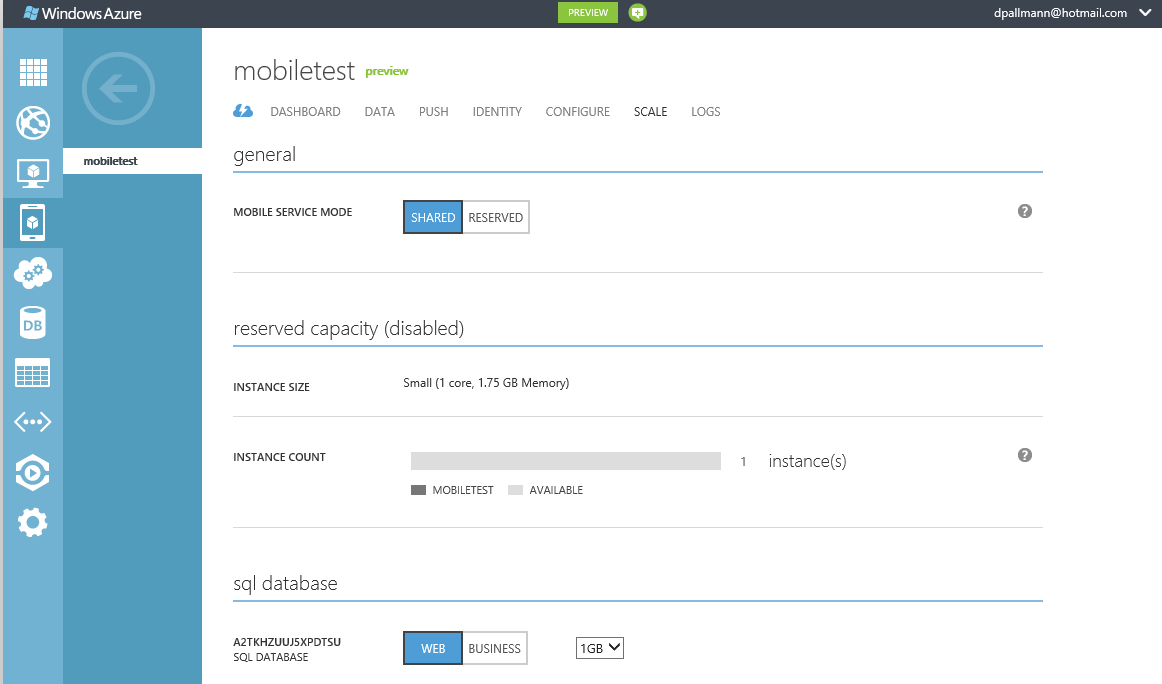Switch to the CONFIGURE tab

pyautogui.click(x=578, y=112)
